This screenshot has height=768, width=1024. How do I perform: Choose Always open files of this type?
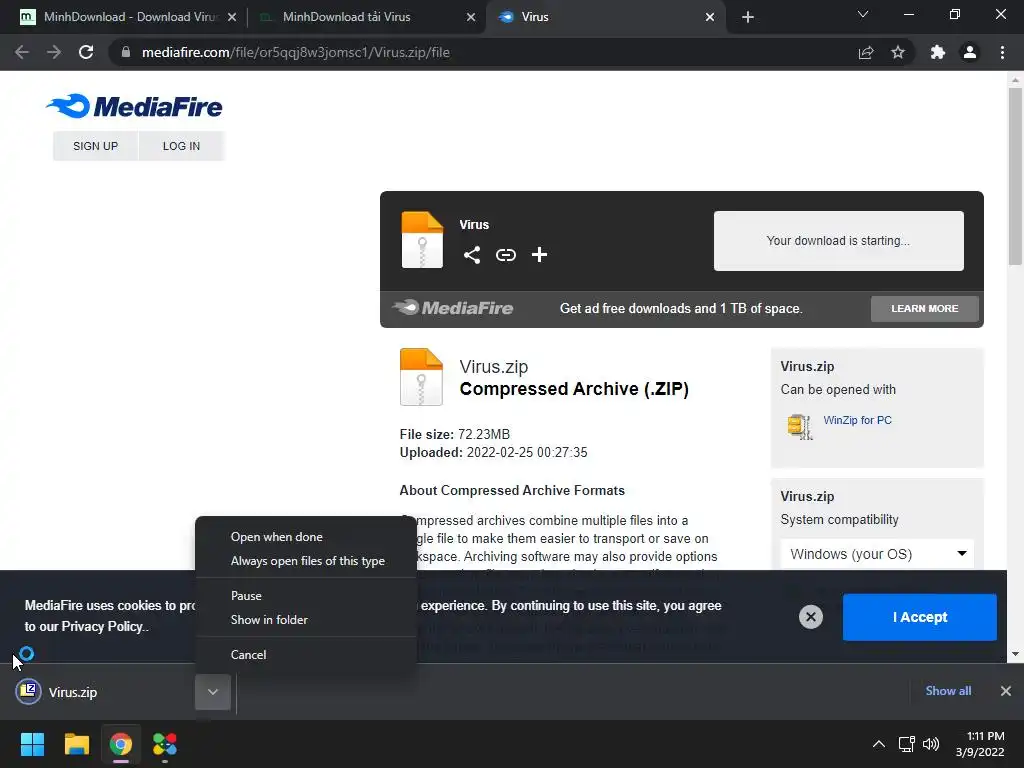(306, 561)
